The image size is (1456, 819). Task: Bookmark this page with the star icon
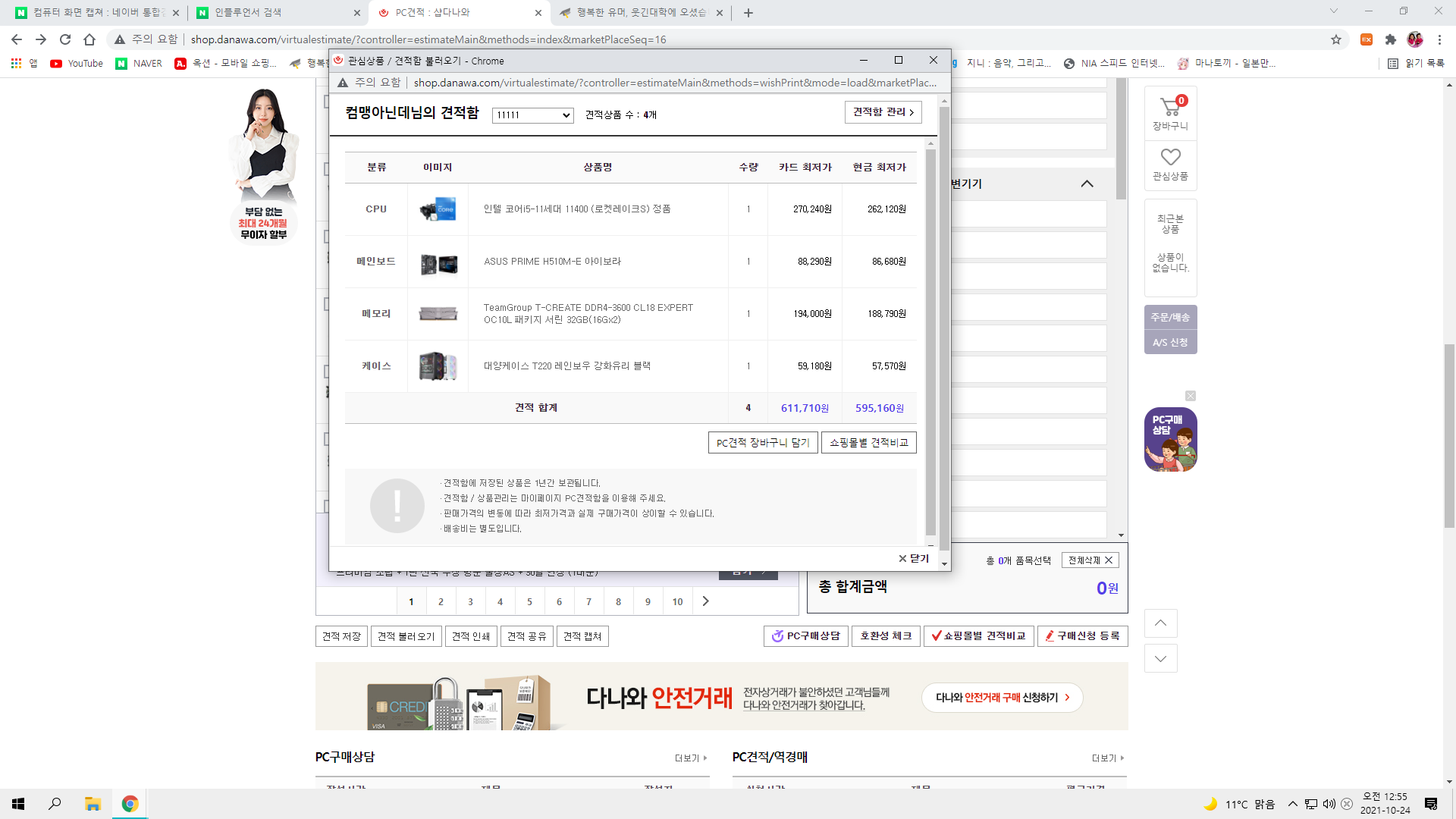tap(1336, 39)
